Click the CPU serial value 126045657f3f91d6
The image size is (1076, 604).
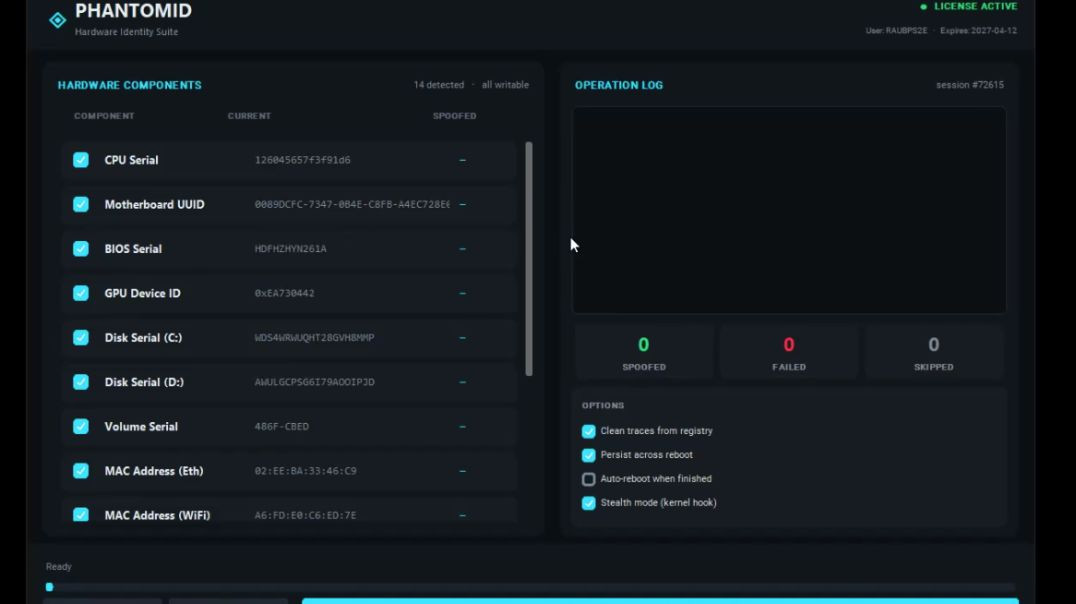pos(303,160)
